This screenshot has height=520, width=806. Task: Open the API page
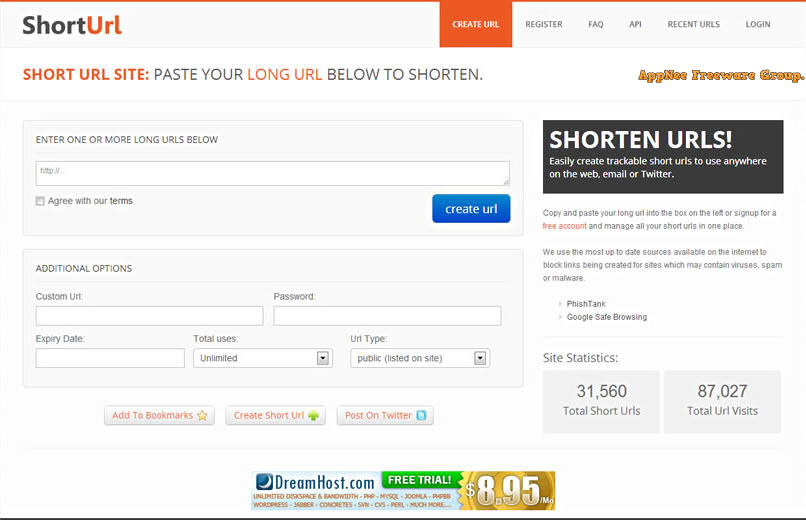pyautogui.click(x=635, y=24)
